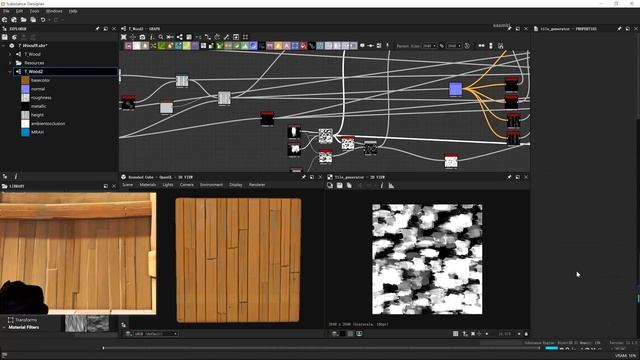Open the Materials menu in 3D view
Image resolution: width=640 pixels, height=360 pixels.
148,185
